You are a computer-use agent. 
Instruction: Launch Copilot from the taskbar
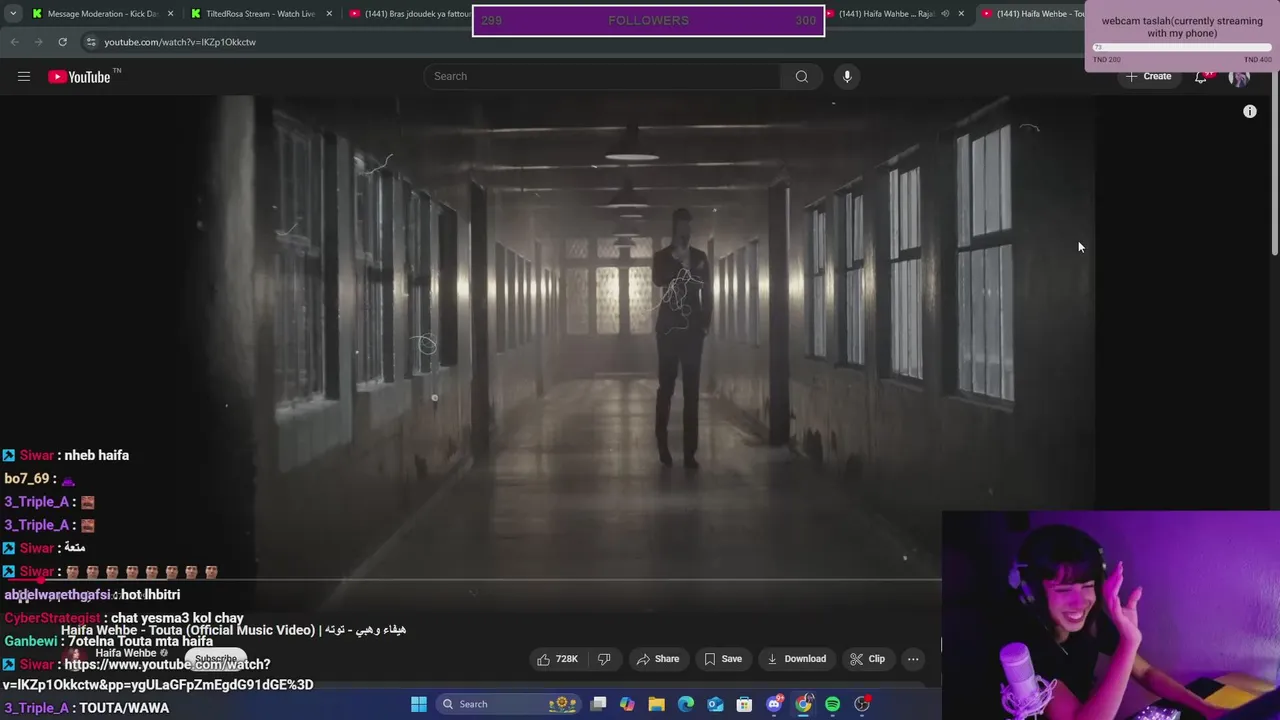coord(627,704)
